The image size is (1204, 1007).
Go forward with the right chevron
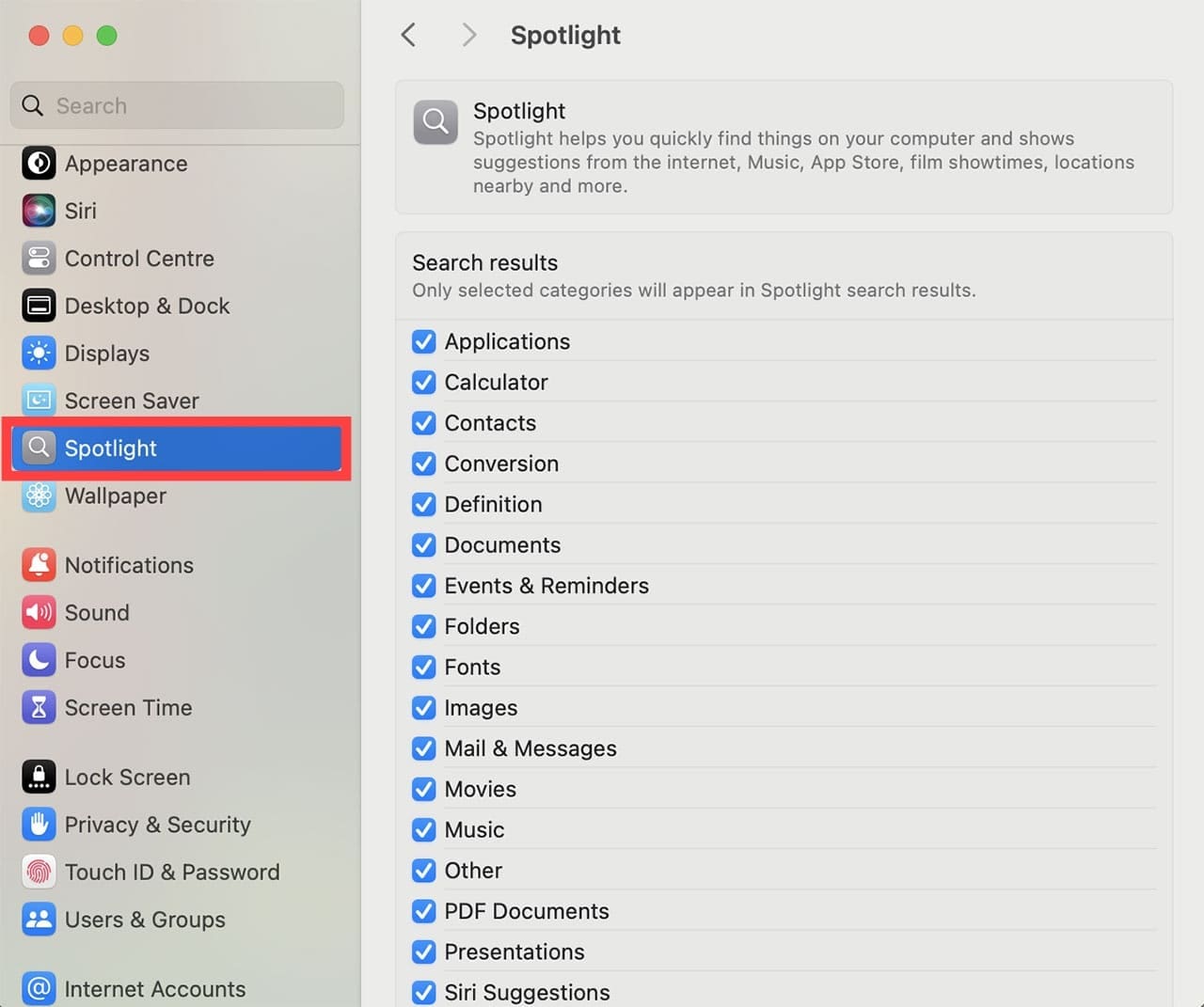[x=468, y=36]
